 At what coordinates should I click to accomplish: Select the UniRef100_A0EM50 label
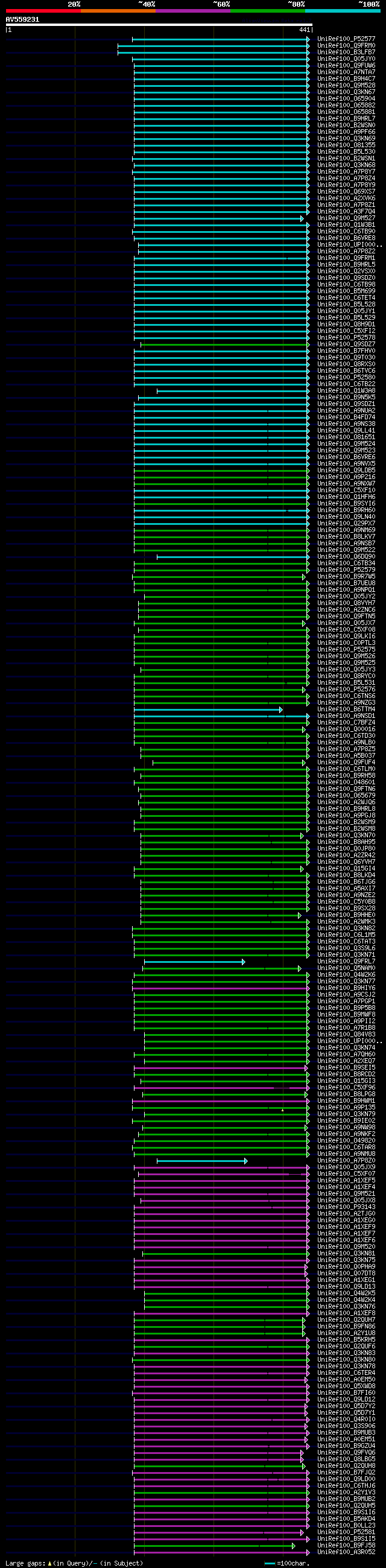346,1380
